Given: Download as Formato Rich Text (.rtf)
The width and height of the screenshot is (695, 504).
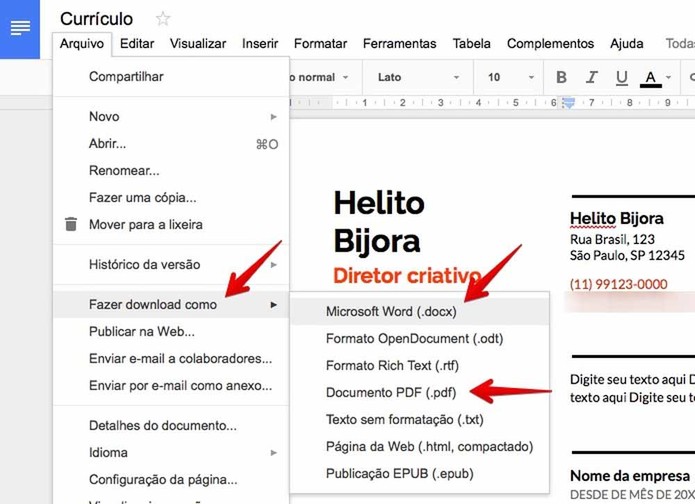Looking at the screenshot, I should pyautogui.click(x=419, y=366).
